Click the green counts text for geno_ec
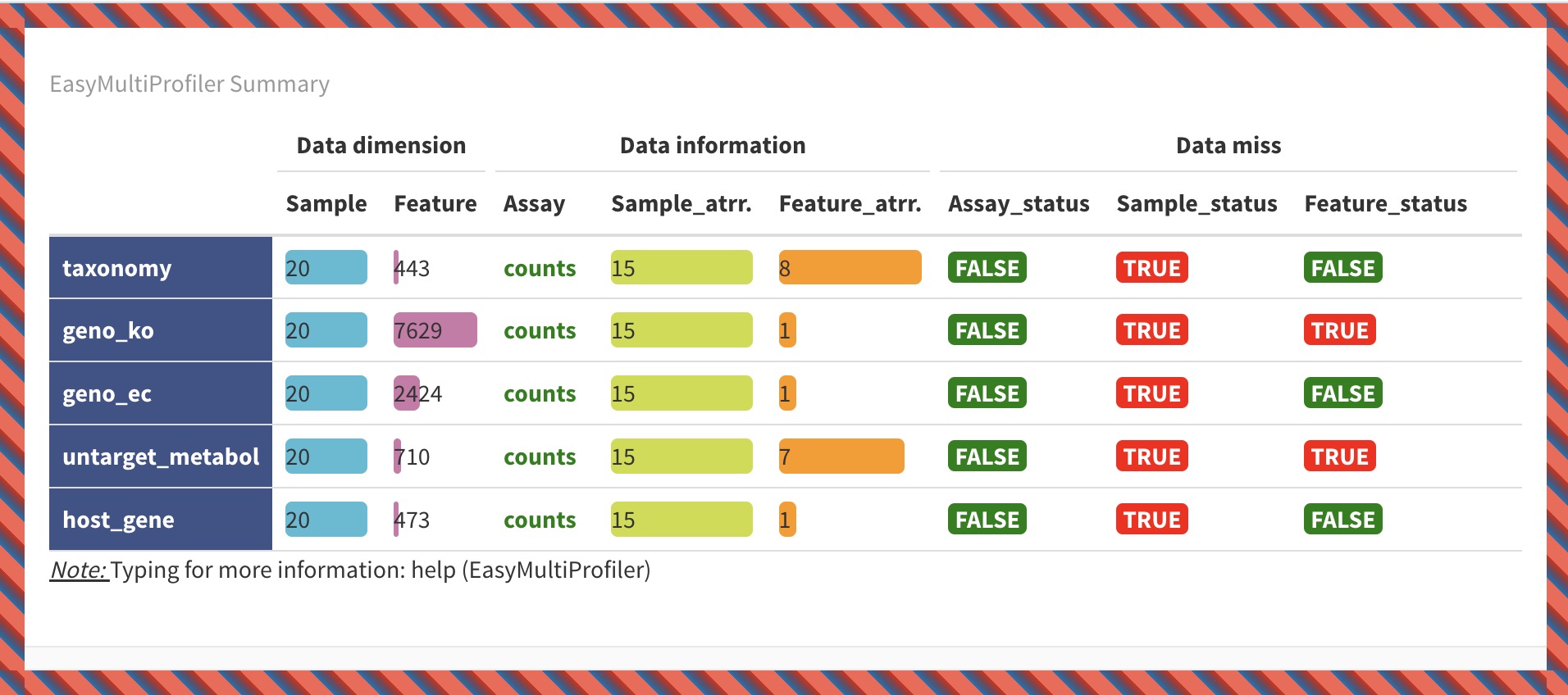1568x695 pixels. click(x=540, y=394)
